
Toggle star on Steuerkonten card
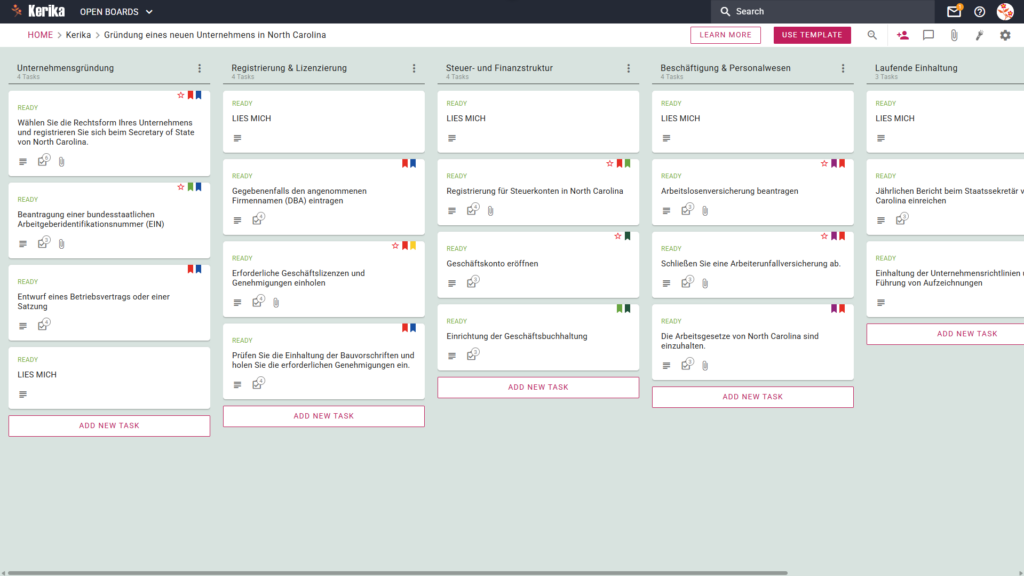tap(610, 163)
